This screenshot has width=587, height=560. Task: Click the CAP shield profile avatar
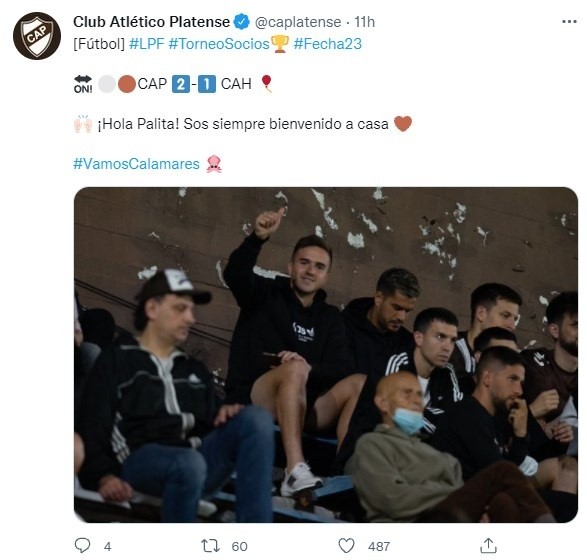[x=37, y=36]
